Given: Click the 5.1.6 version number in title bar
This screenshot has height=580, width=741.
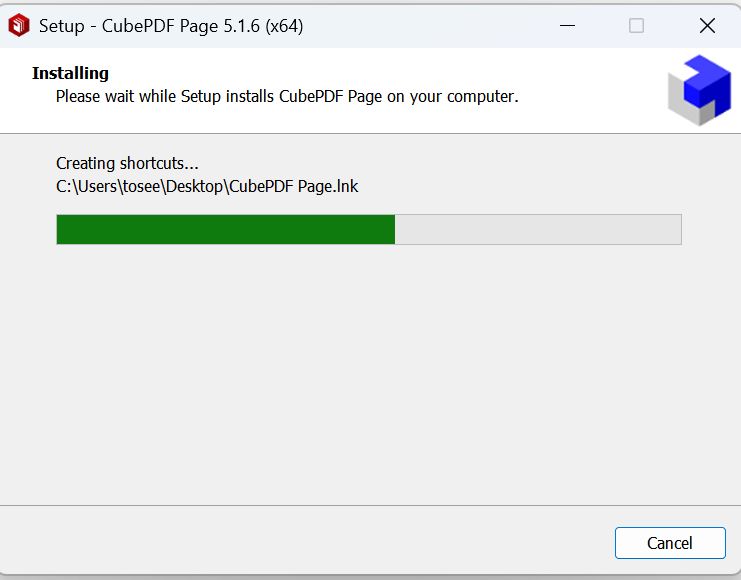Looking at the screenshot, I should point(241,26).
